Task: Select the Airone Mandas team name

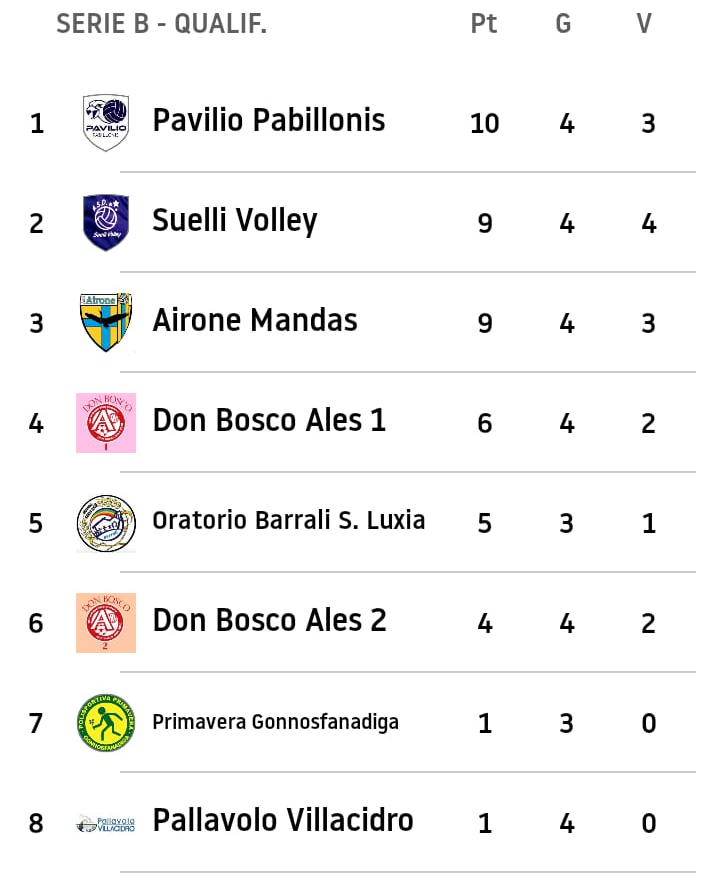Action: (254, 320)
